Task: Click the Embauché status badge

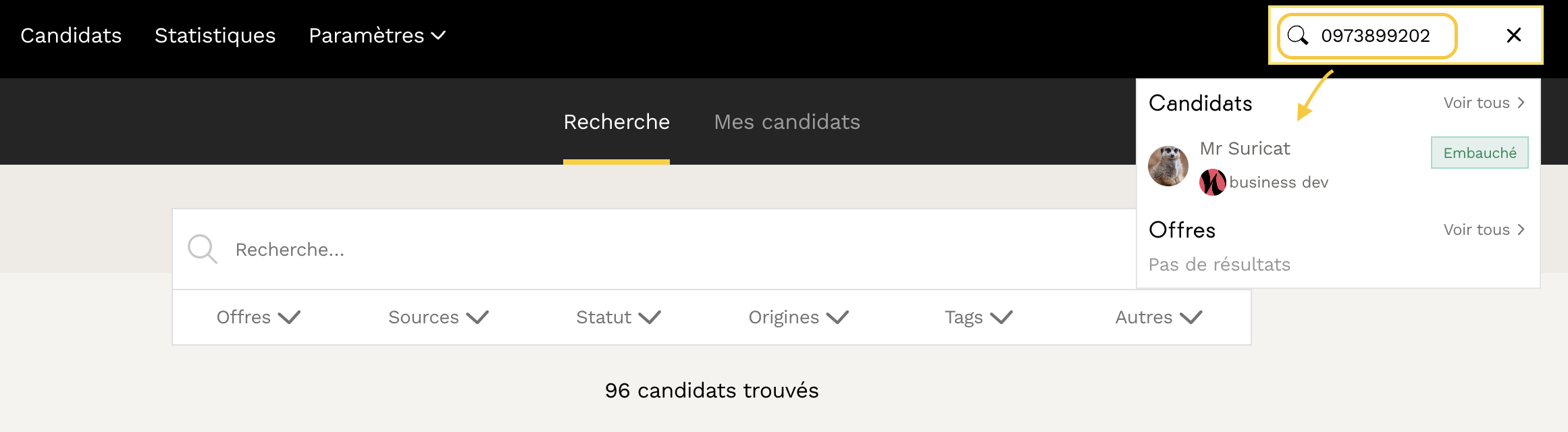Action: tap(1480, 153)
